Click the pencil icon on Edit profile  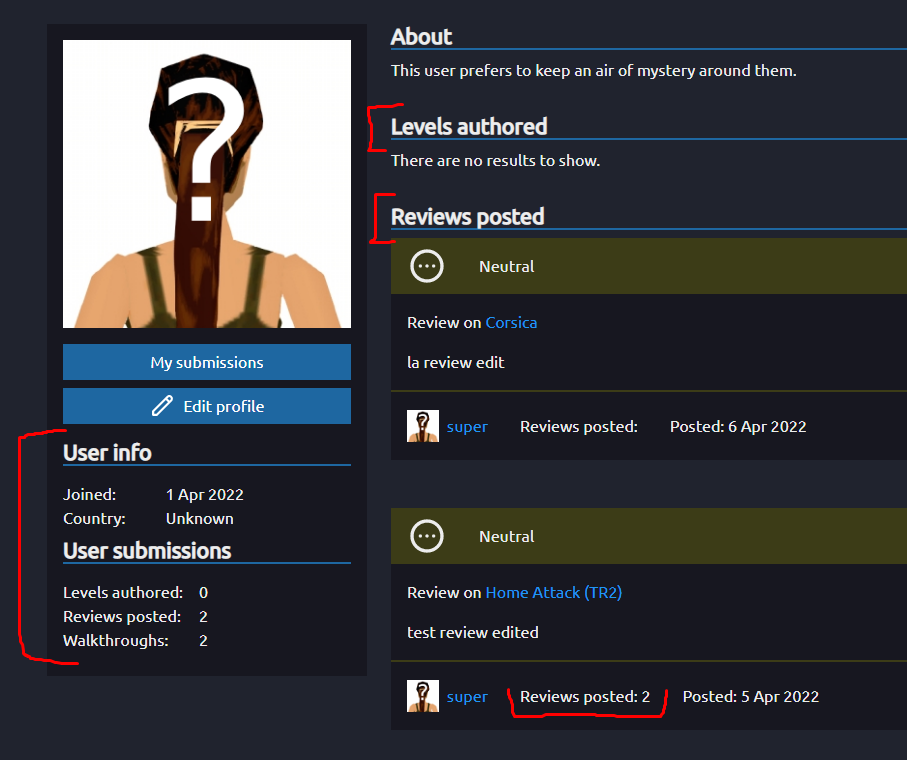(162, 406)
